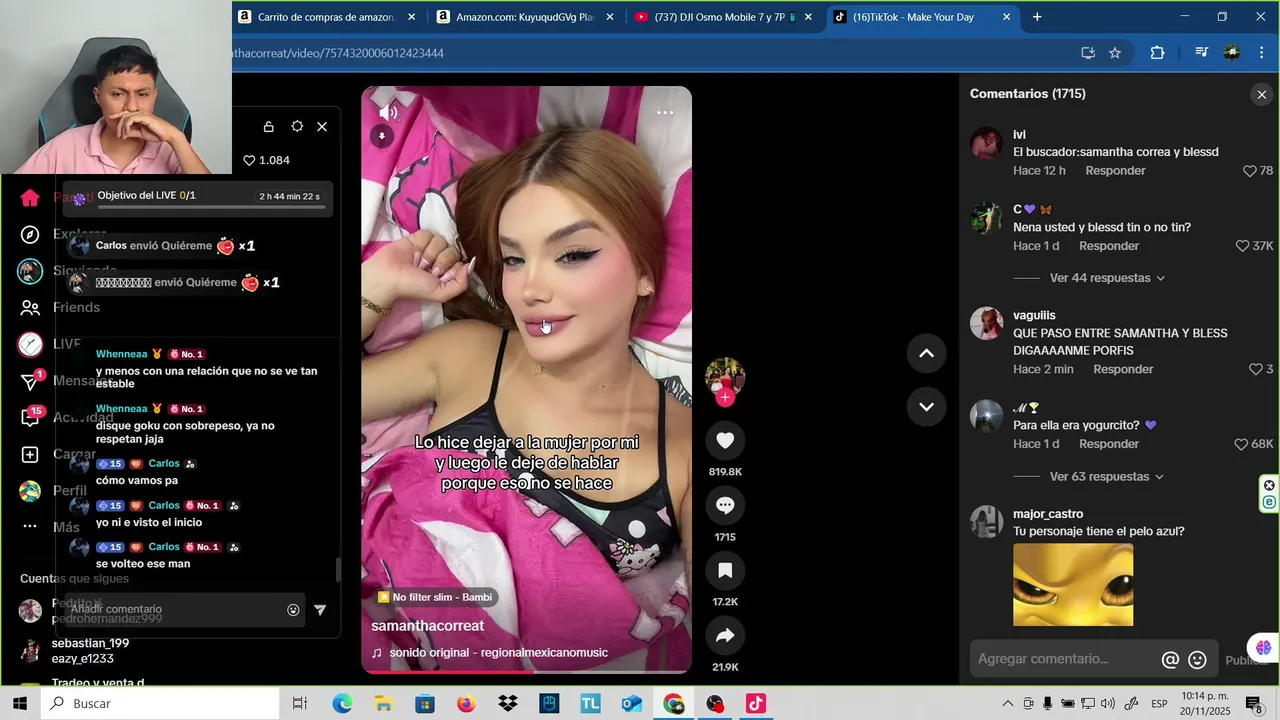1280x720 pixels.
Task: Close the live chat overlay
Action: [x=322, y=127]
